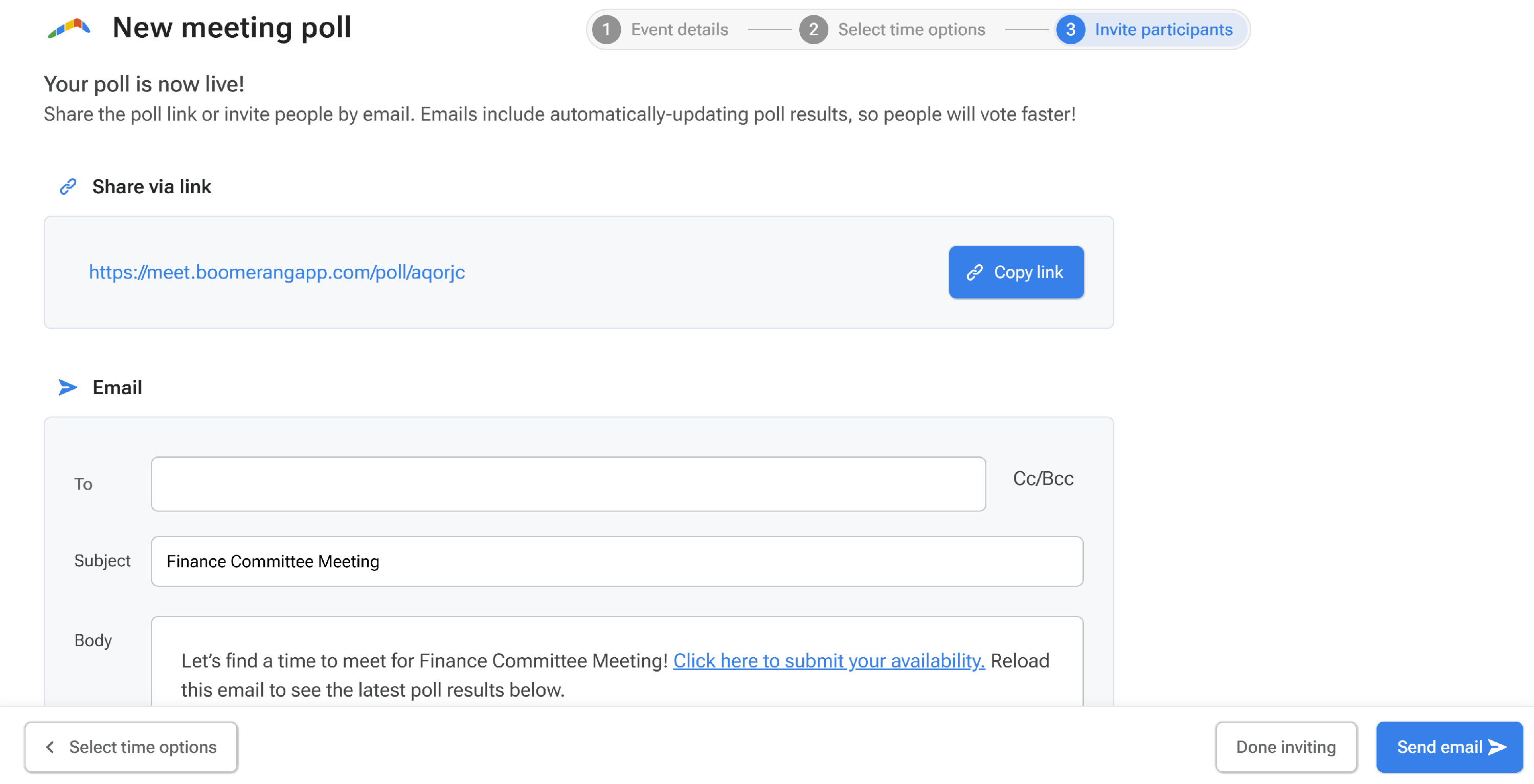This screenshot has height=784, width=1534.
Task: Click the step 3 number circle
Action: pos(1070,30)
